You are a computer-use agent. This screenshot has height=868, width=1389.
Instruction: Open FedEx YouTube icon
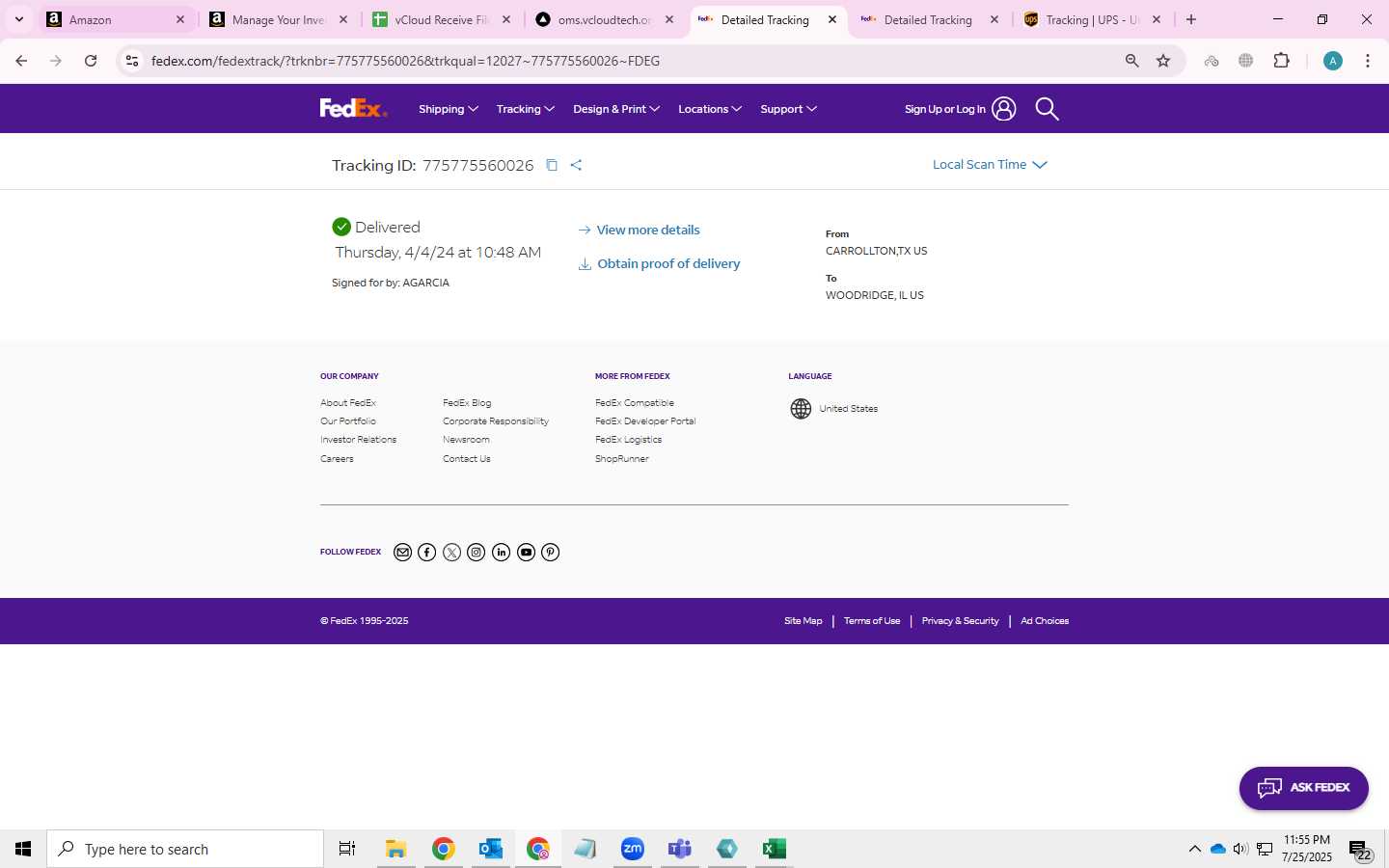coord(526,552)
